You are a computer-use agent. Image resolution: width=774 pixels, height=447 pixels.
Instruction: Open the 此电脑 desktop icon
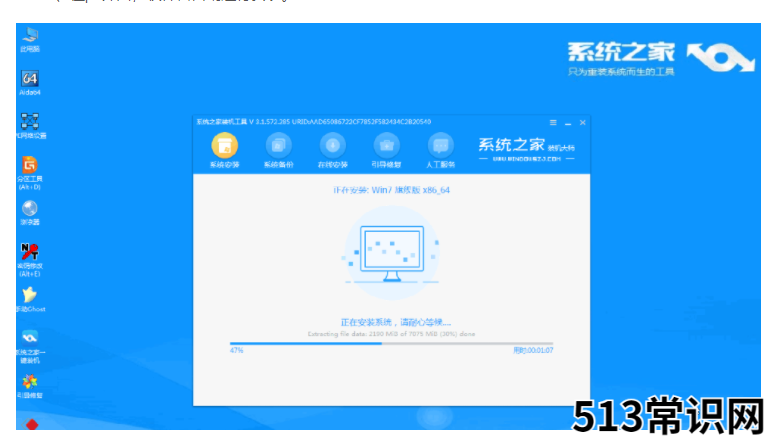point(30,40)
